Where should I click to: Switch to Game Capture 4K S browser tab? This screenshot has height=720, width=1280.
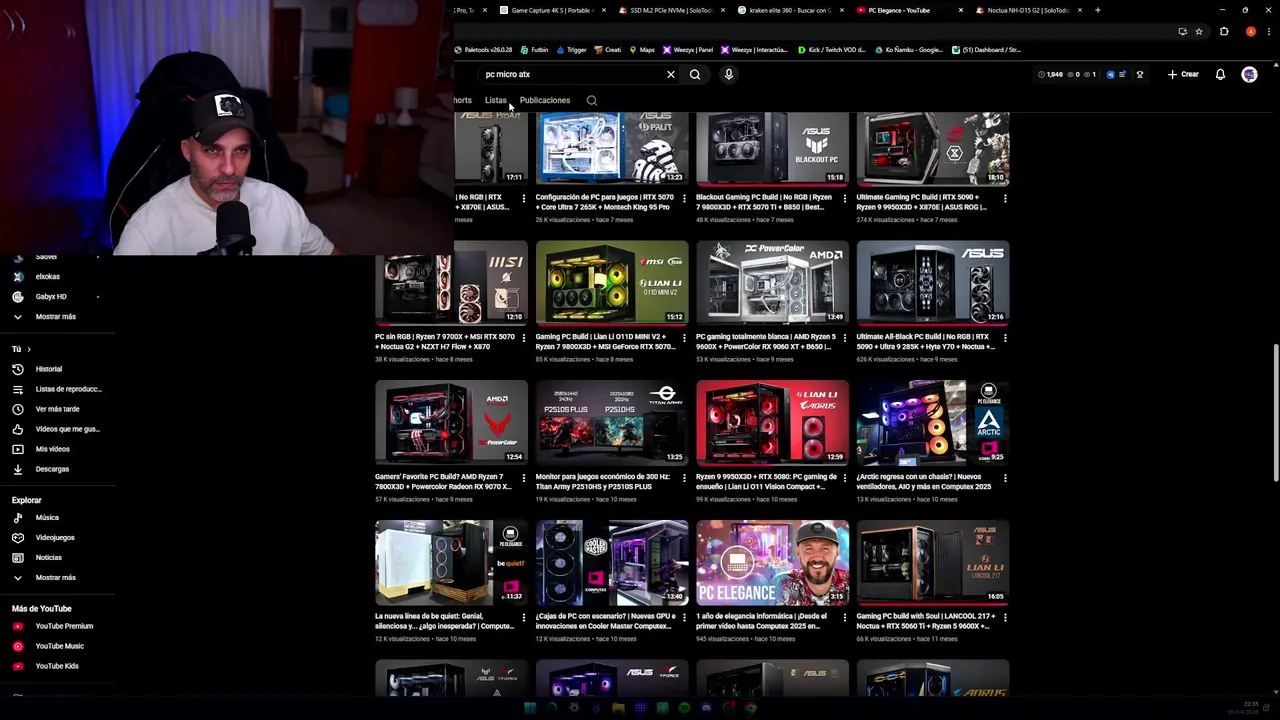tap(552, 10)
